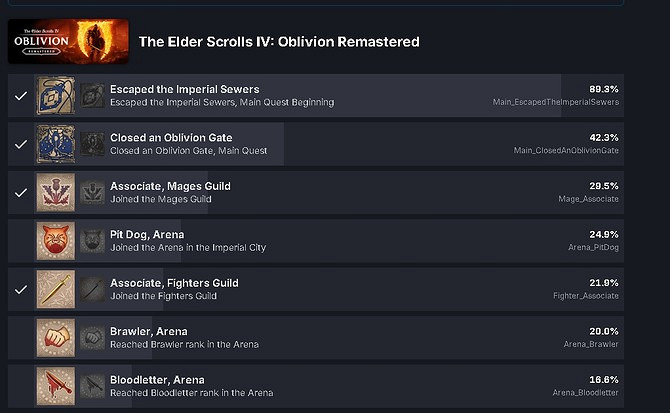Open the Oblivion Remastered game banner thumbnail
The width and height of the screenshot is (670, 413).
[x=68, y=41]
